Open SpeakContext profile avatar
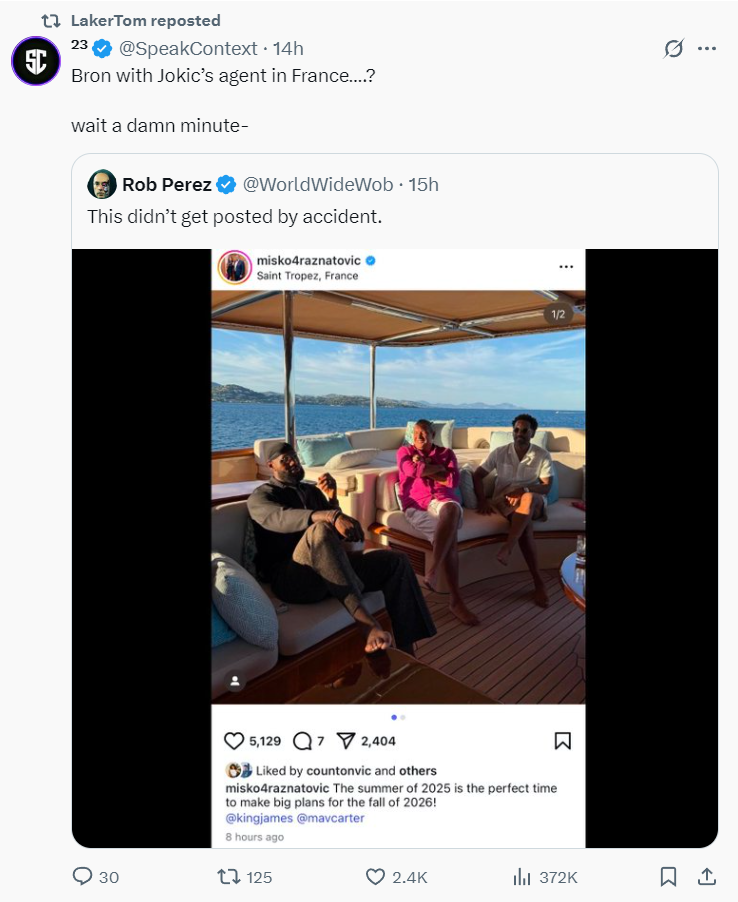The width and height of the screenshot is (738, 902). pos(36,60)
